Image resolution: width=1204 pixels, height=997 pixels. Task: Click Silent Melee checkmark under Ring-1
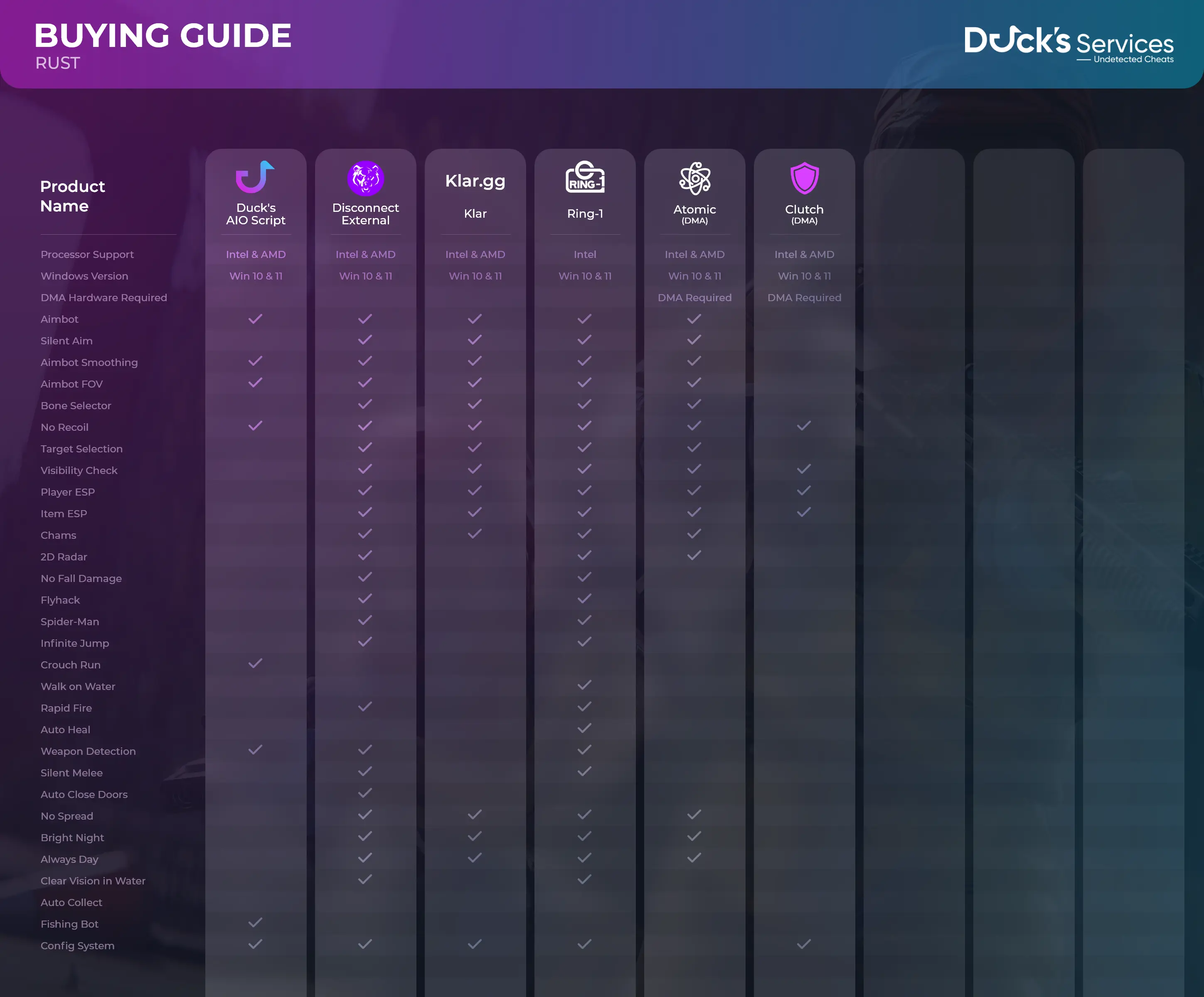(x=584, y=771)
